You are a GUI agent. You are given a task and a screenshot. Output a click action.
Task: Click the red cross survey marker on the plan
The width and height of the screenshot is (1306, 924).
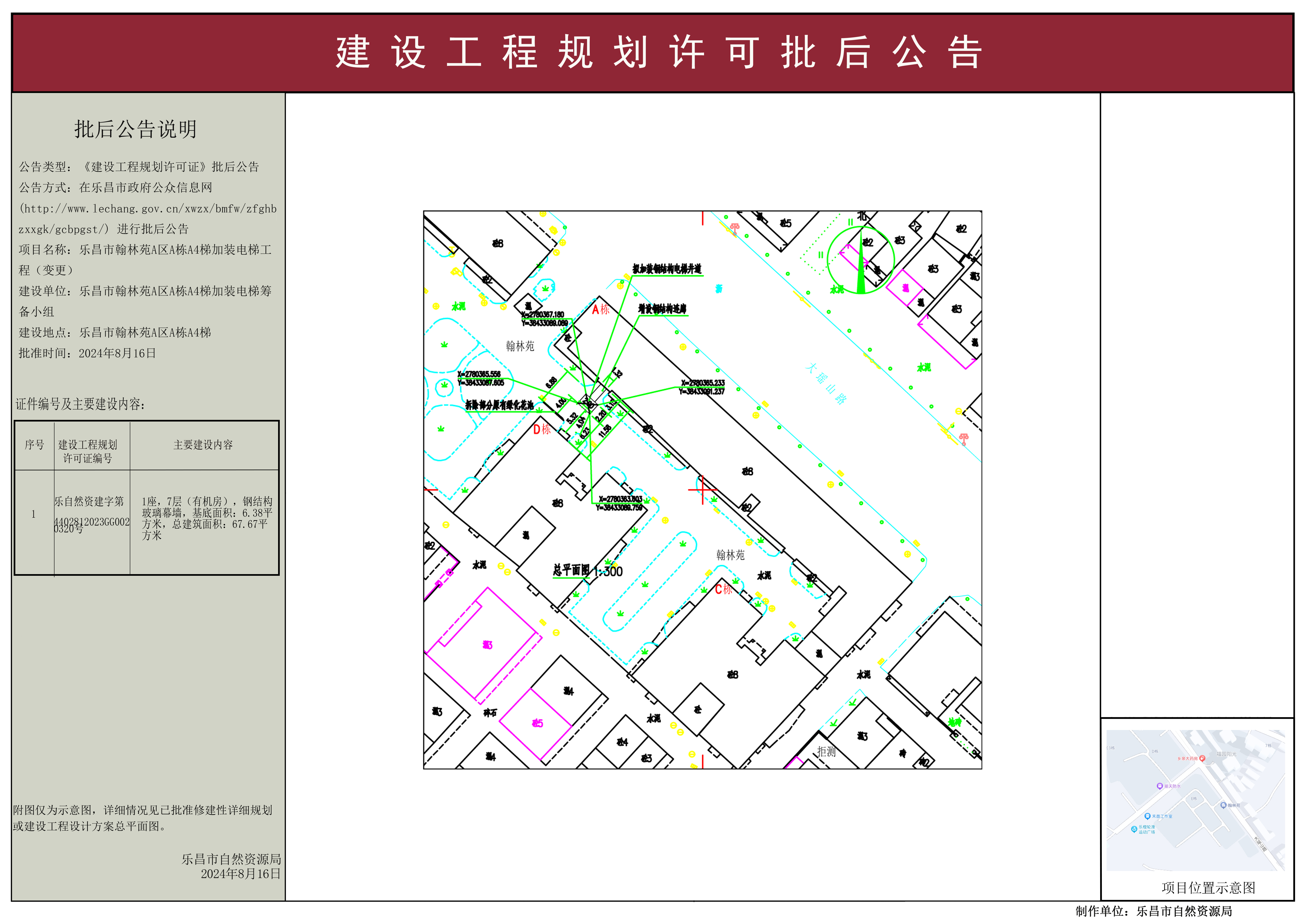coord(703,490)
